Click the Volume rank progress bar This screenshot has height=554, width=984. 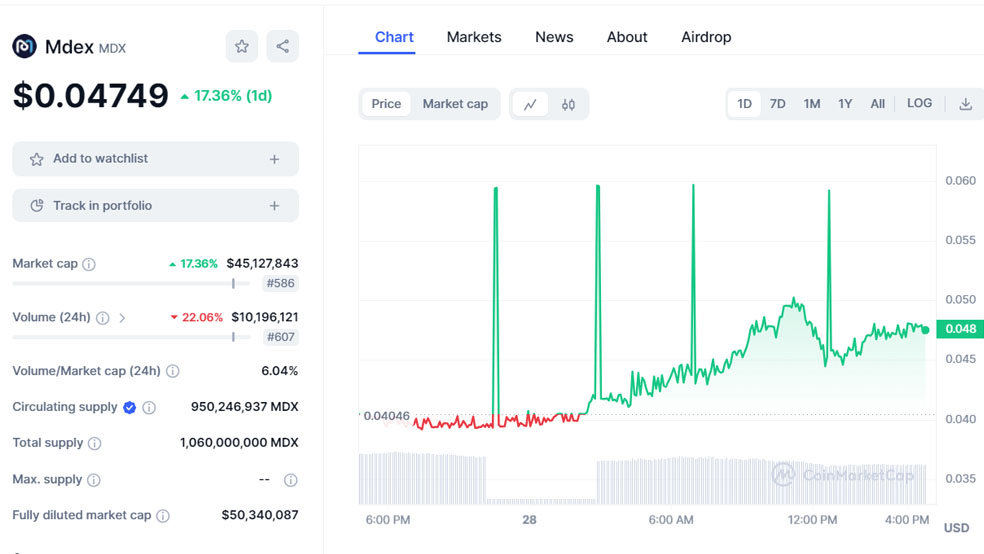pos(131,338)
